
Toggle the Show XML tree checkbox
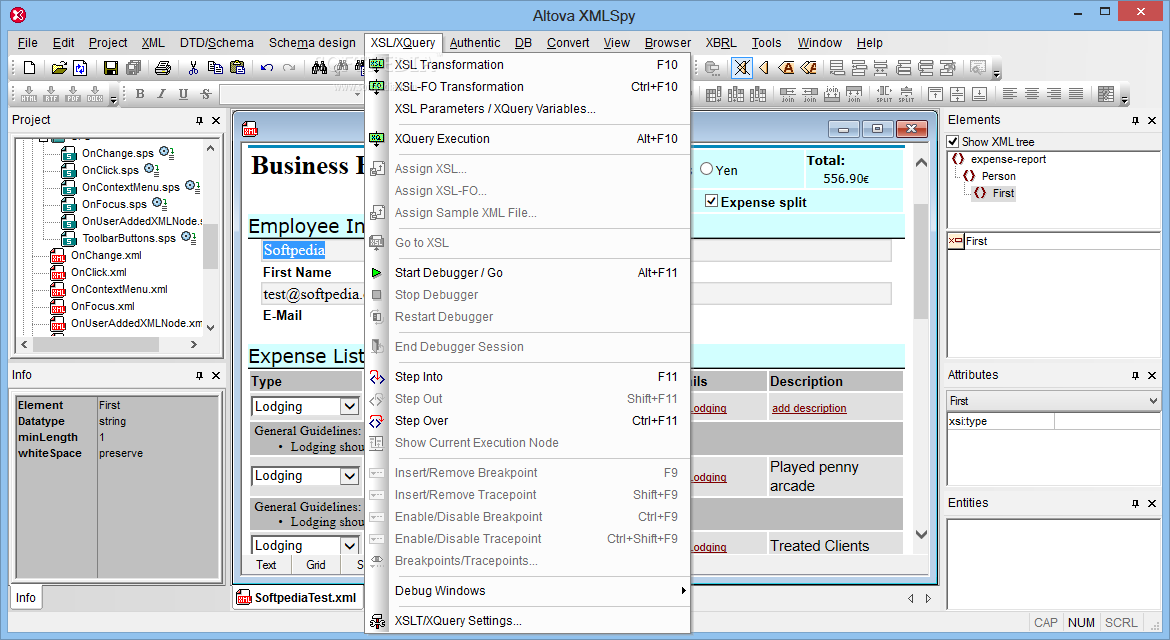tap(953, 141)
